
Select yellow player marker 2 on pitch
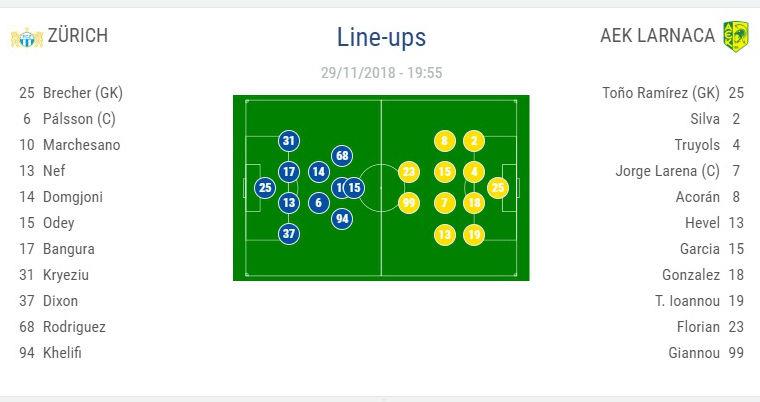(474, 141)
